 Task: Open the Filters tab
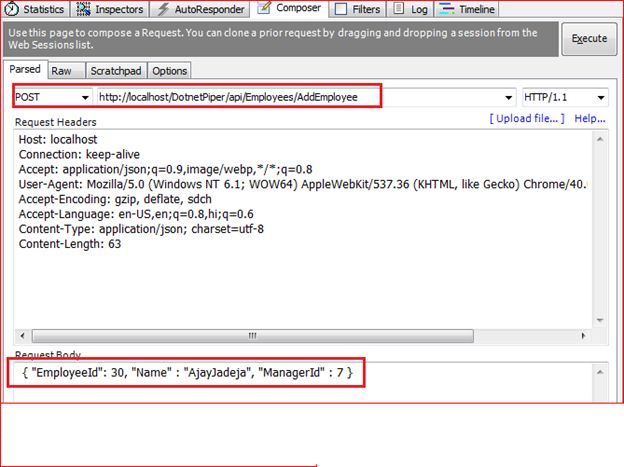(357, 9)
